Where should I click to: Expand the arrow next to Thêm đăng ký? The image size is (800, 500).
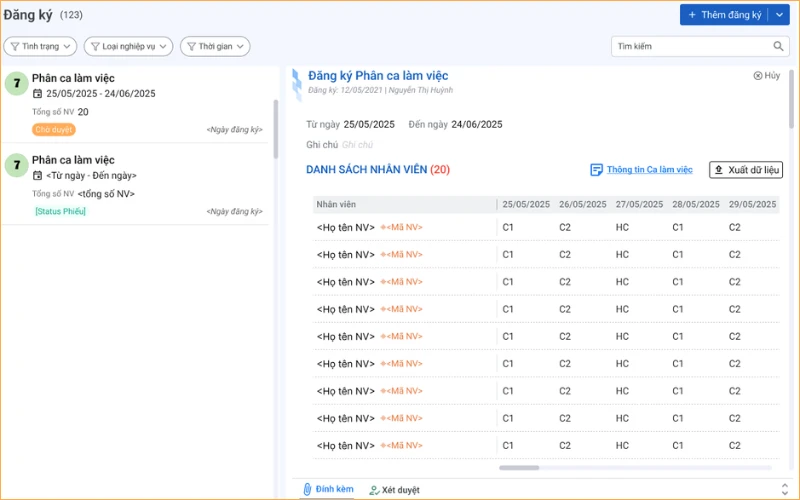tap(780, 15)
